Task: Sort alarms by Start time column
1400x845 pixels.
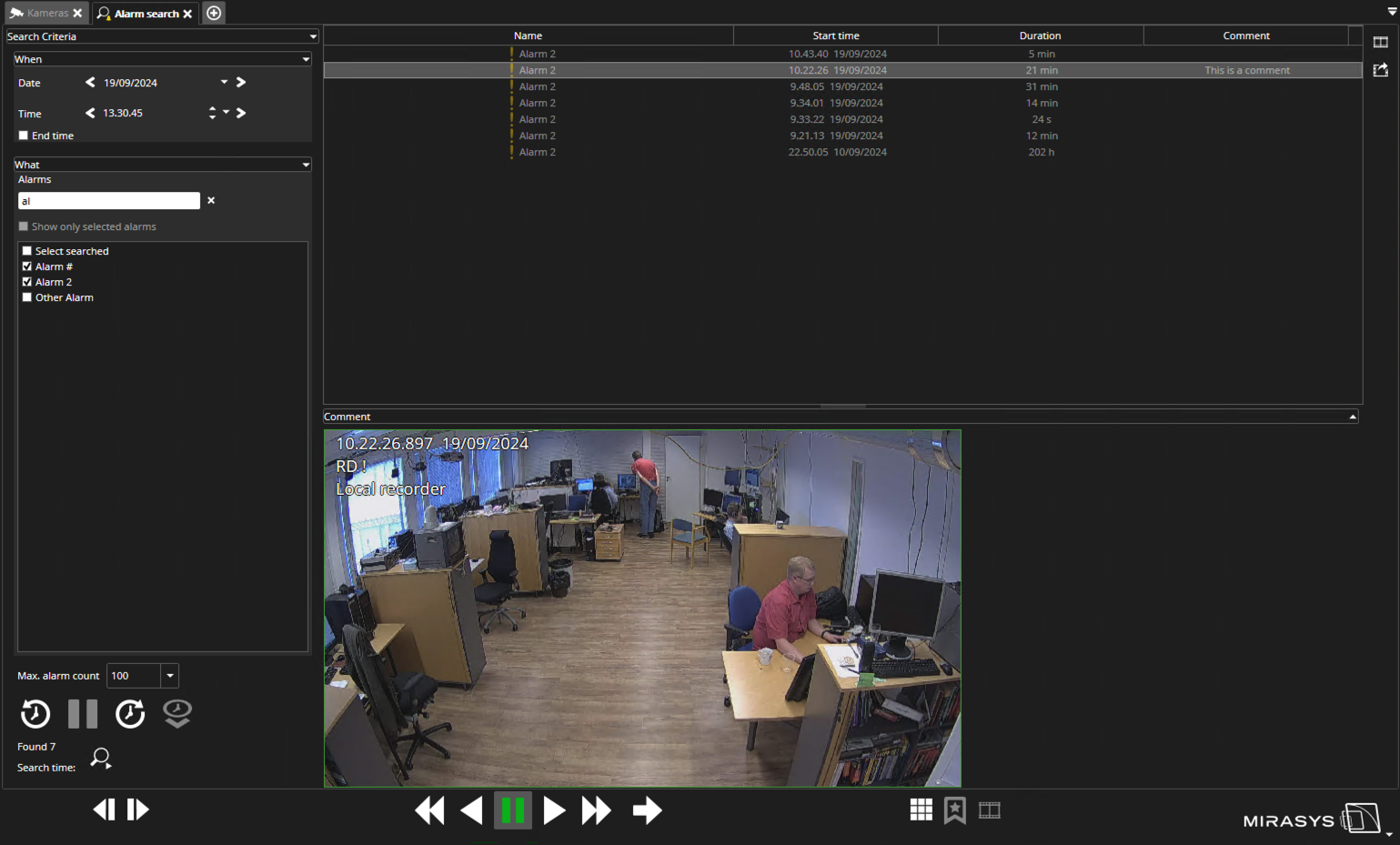Action: click(x=835, y=35)
